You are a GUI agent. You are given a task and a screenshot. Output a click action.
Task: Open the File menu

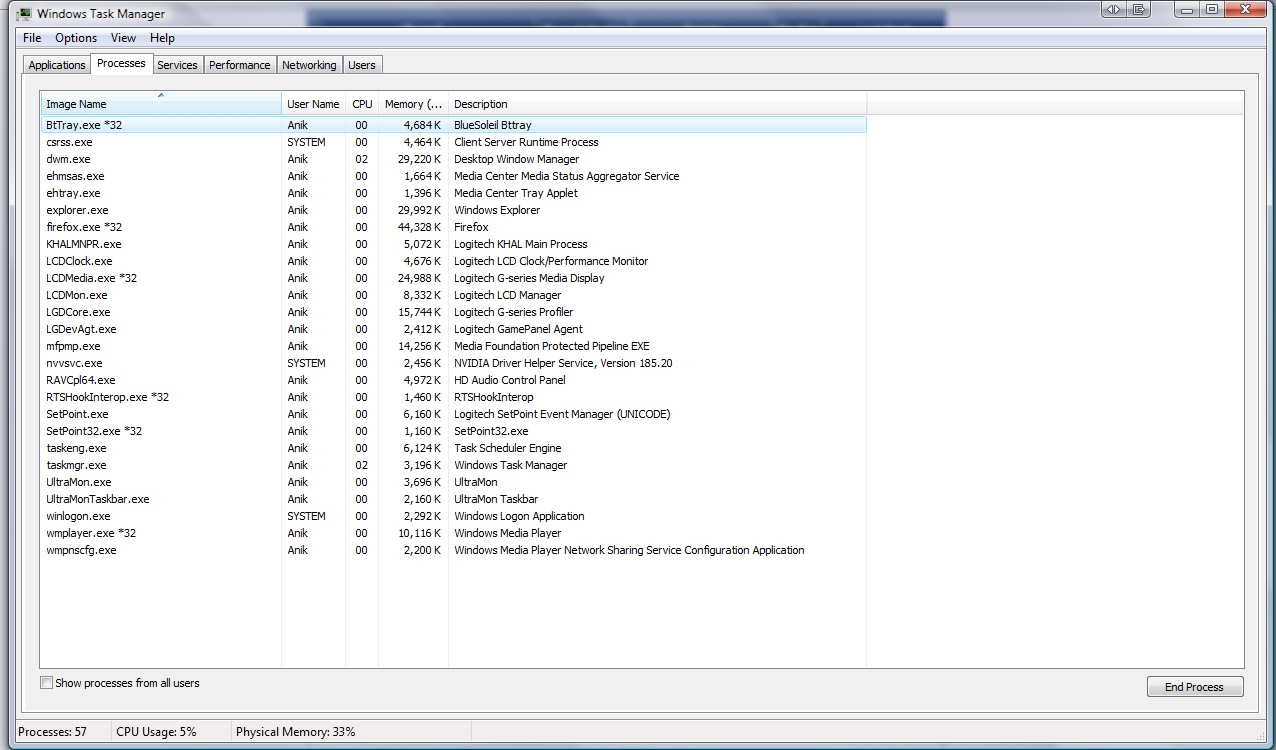32,38
